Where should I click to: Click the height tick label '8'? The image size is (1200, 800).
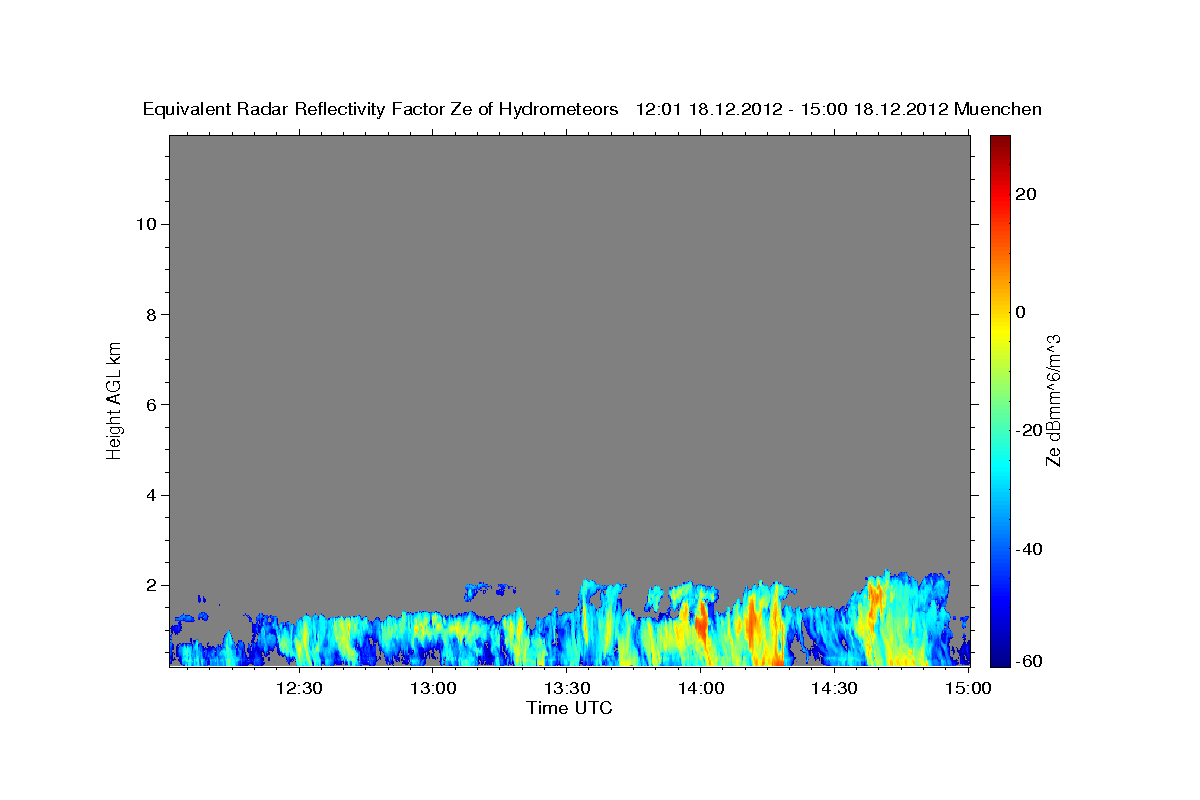click(x=149, y=314)
